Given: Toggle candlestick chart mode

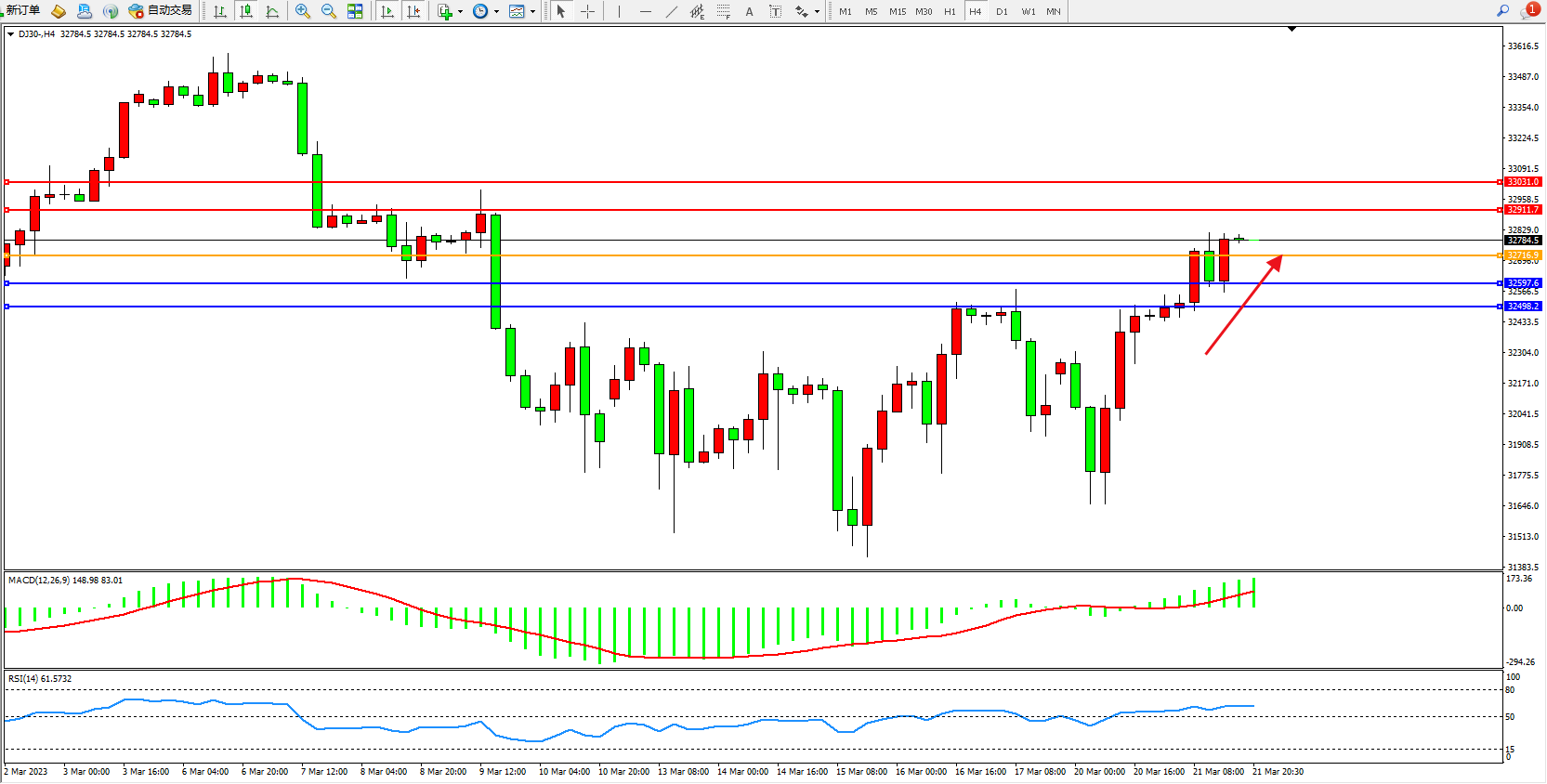Looking at the screenshot, I should point(246,11).
